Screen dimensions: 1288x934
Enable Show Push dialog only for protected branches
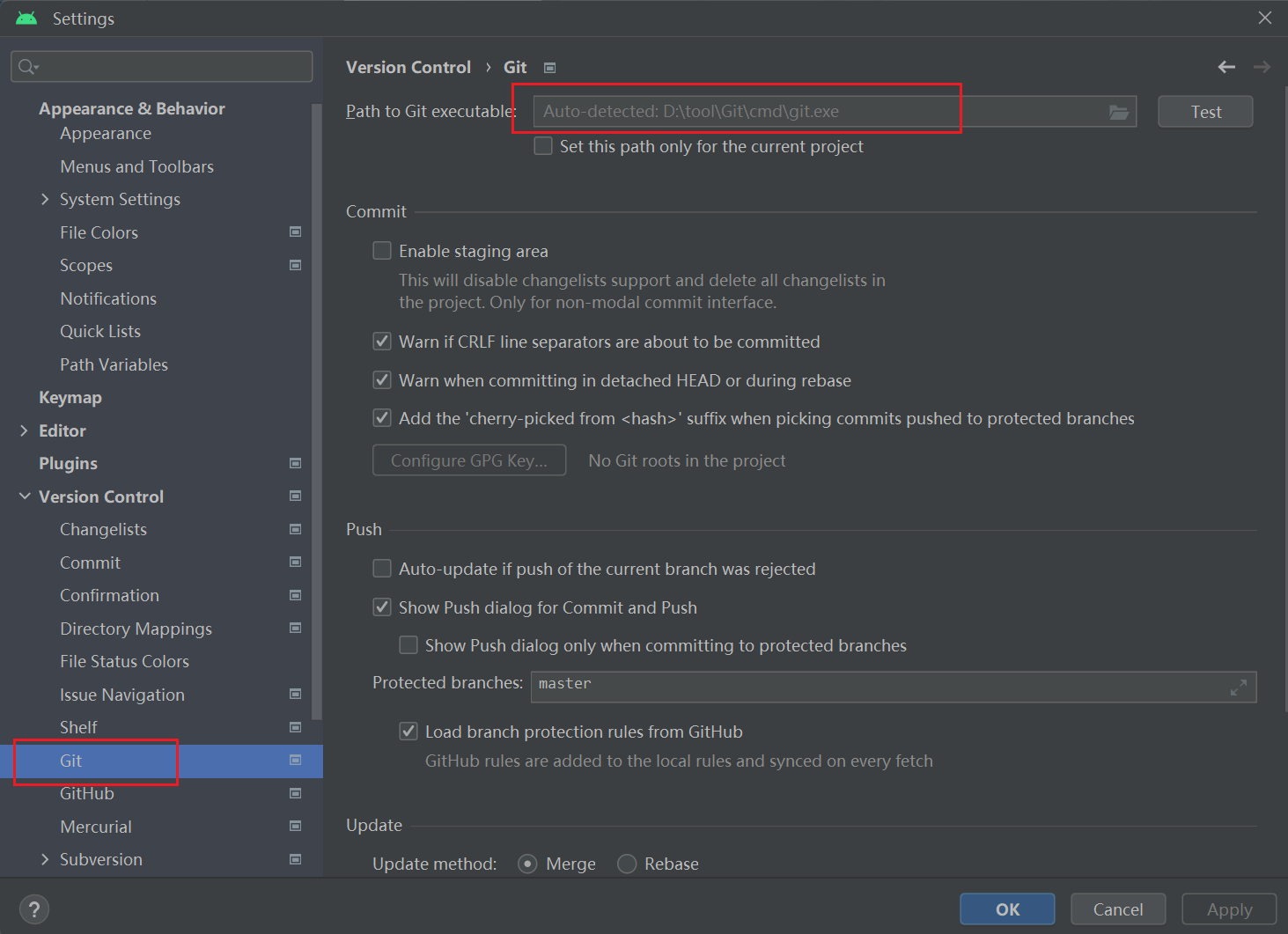pos(408,645)
